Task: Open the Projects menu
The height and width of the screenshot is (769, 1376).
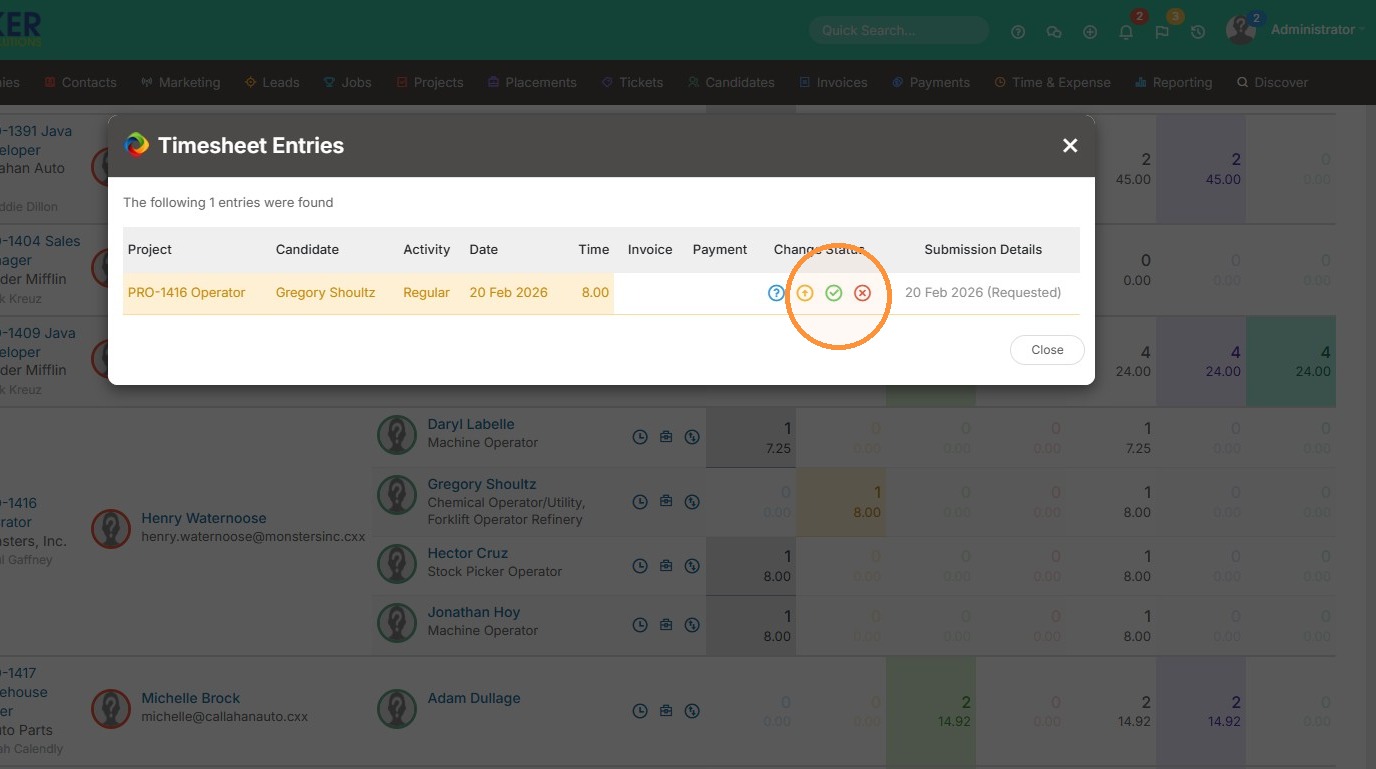Action: 429,83
